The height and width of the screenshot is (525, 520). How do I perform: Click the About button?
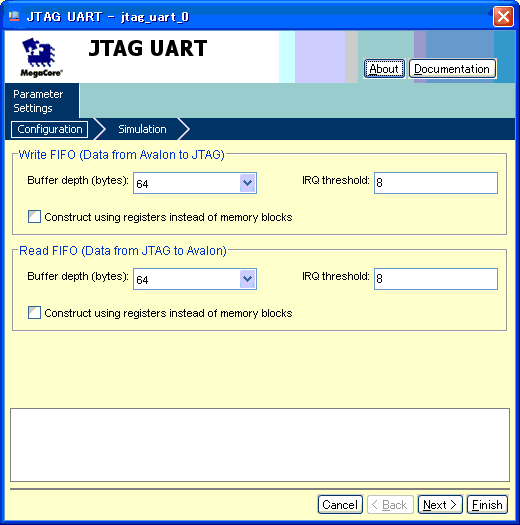(x=384, y=69)
